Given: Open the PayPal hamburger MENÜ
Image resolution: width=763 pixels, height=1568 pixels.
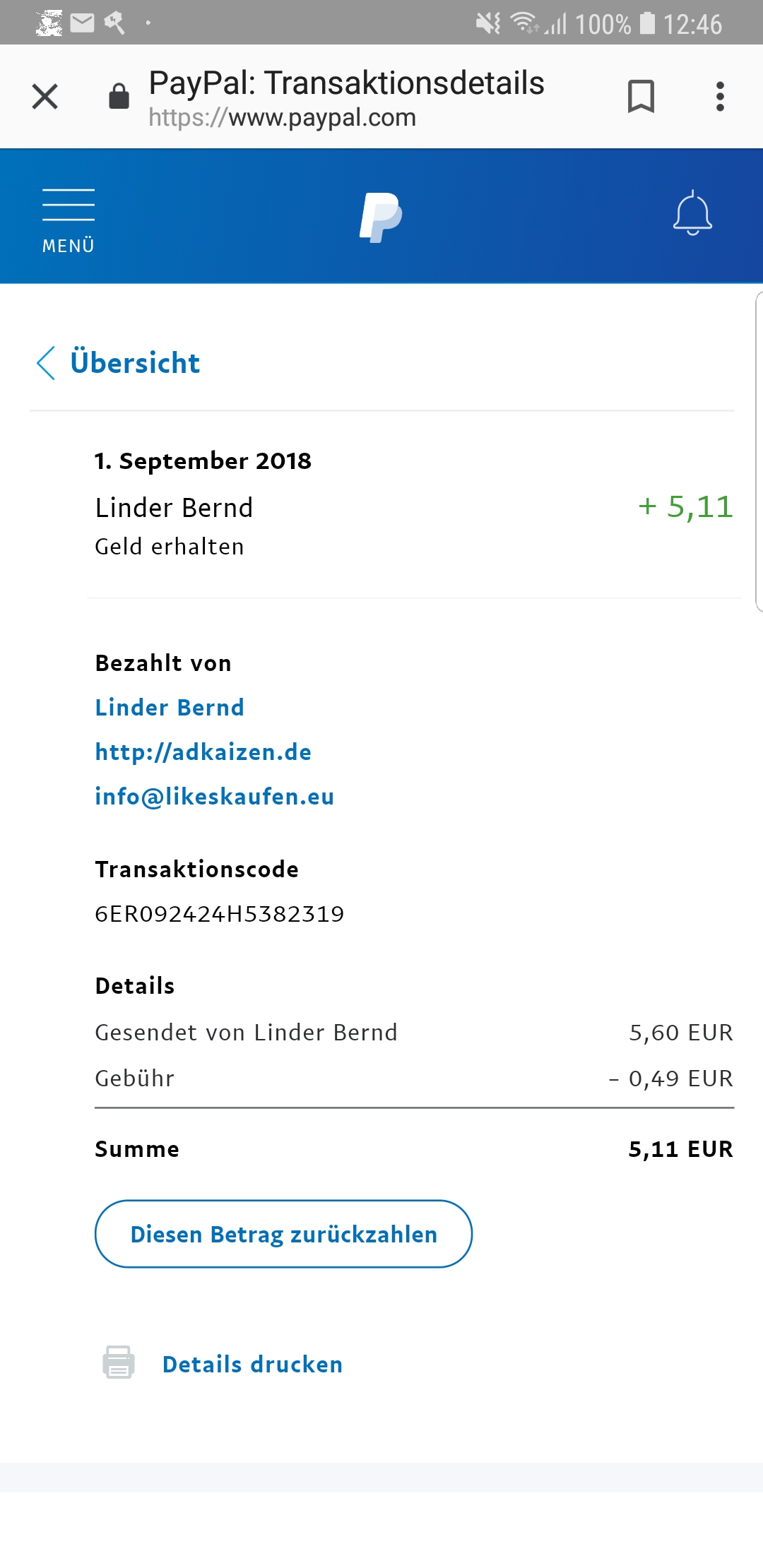Looking at the screenshot, I should click(x=68, y=220).
